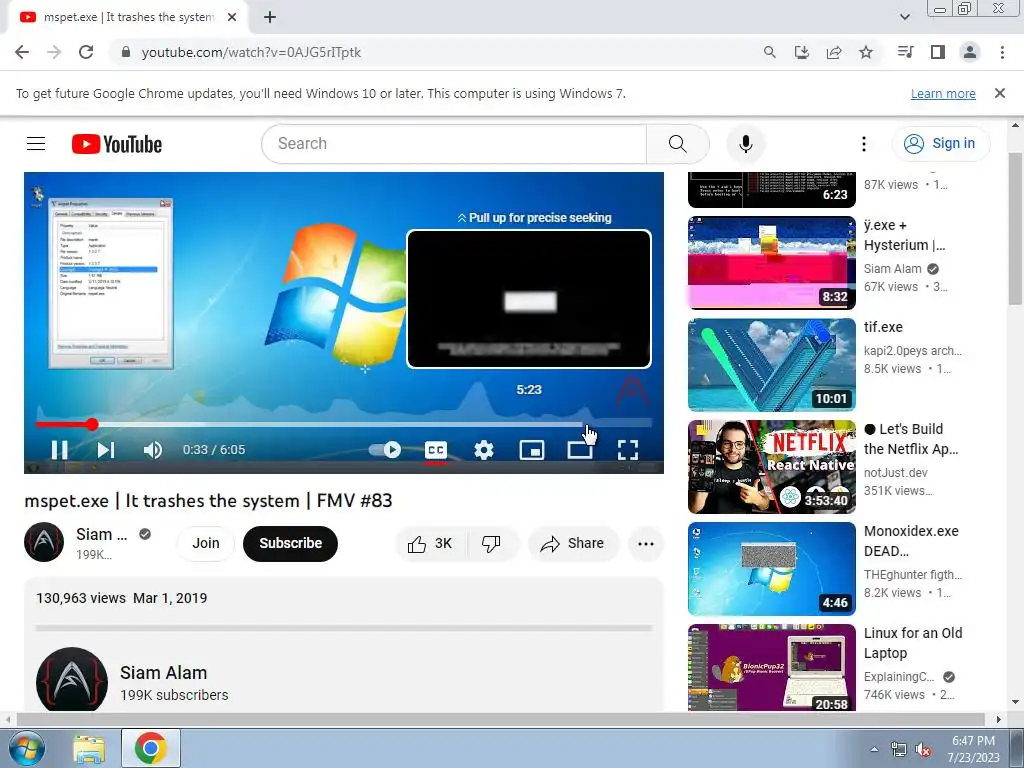Skip to the next video
The image size is (1024, 768).
[106, 450]
